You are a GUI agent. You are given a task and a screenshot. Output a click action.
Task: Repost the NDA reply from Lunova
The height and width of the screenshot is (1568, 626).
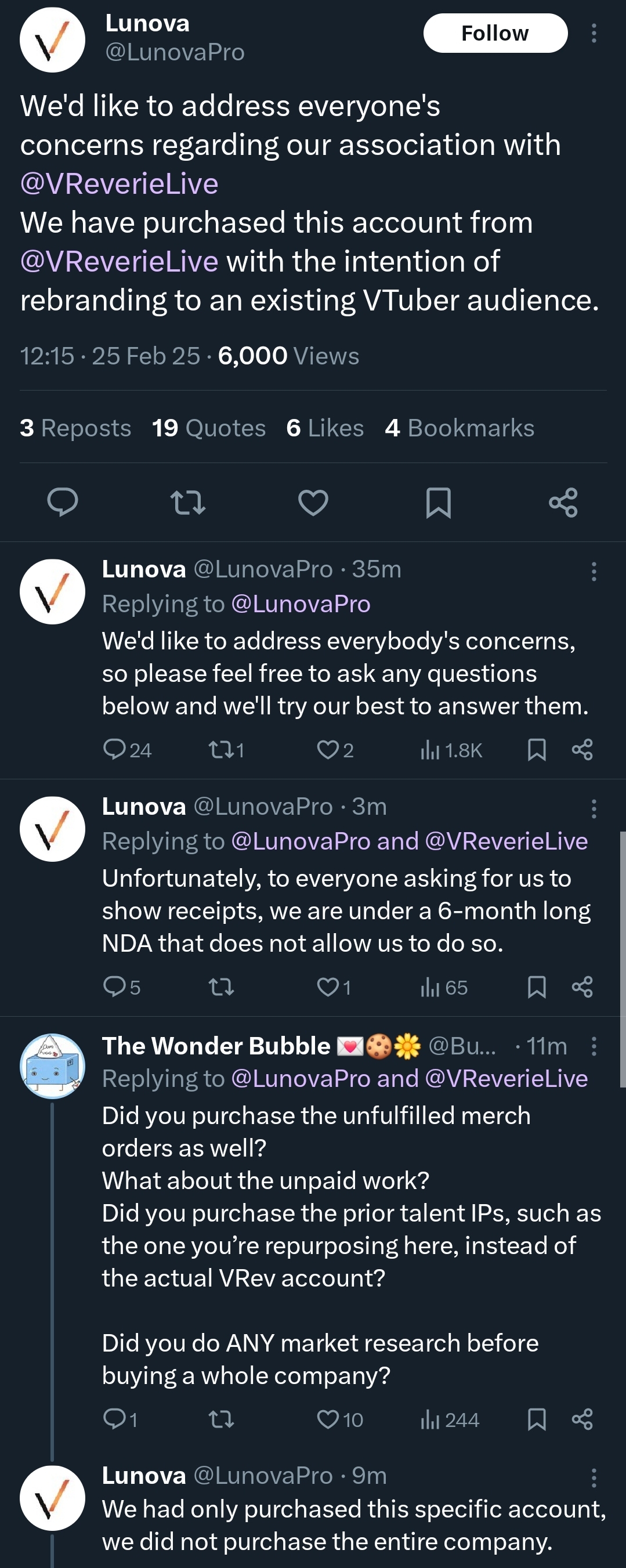coord(221,987)
